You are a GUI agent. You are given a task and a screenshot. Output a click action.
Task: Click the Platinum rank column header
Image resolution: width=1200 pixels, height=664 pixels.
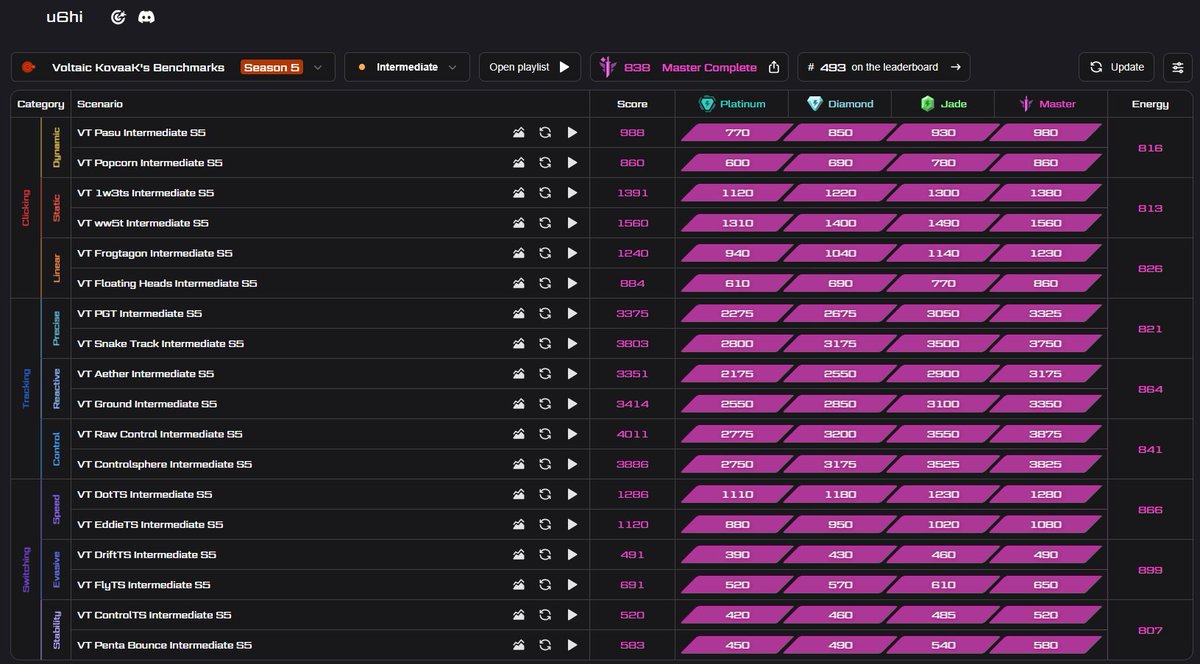732,104
